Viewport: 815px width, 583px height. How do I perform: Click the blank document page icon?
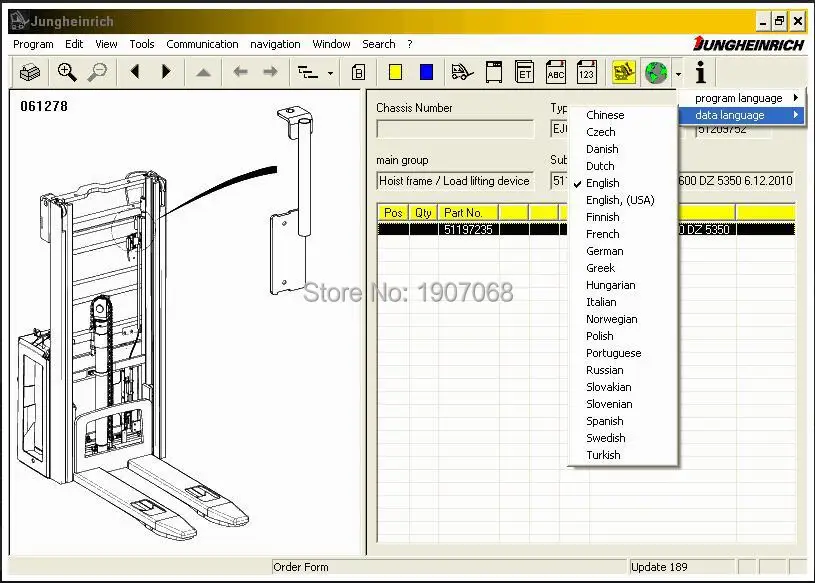tap(494, 72)
